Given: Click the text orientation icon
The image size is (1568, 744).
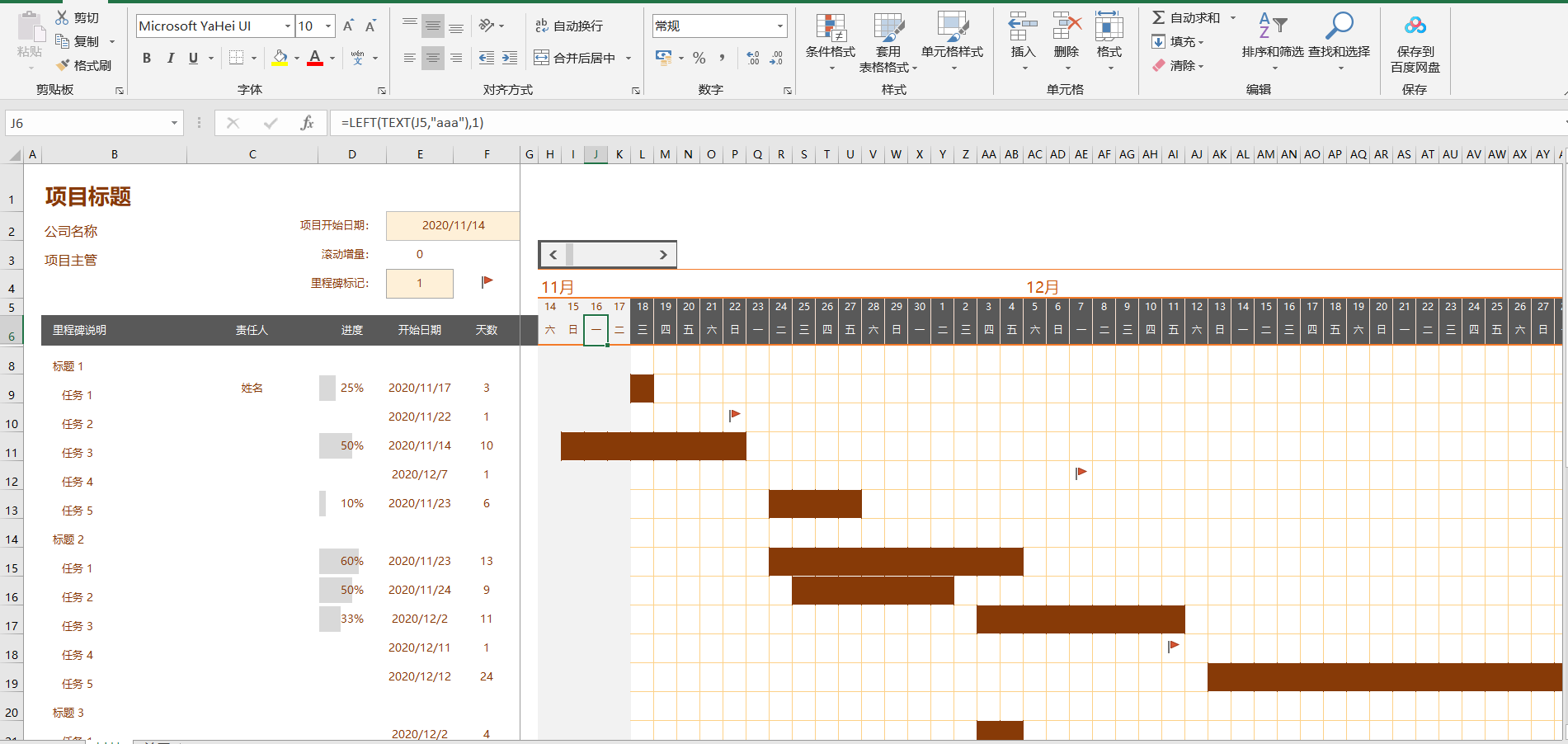Looking at the screenshot, I should pos(487,26).
